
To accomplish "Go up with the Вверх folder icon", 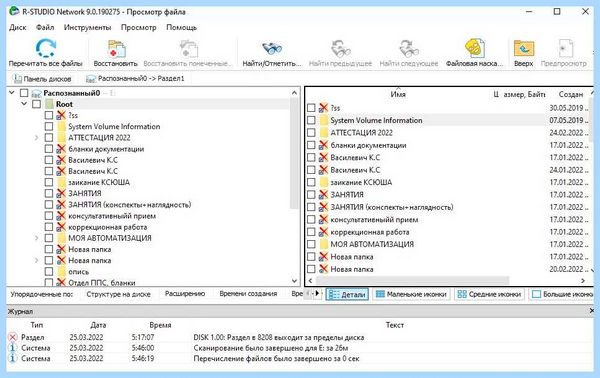I will coord(523,49).
